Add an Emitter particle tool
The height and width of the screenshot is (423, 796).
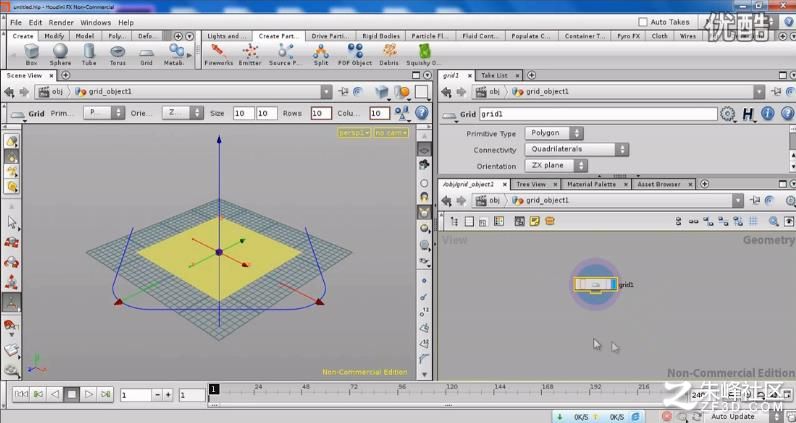point(250,54)
